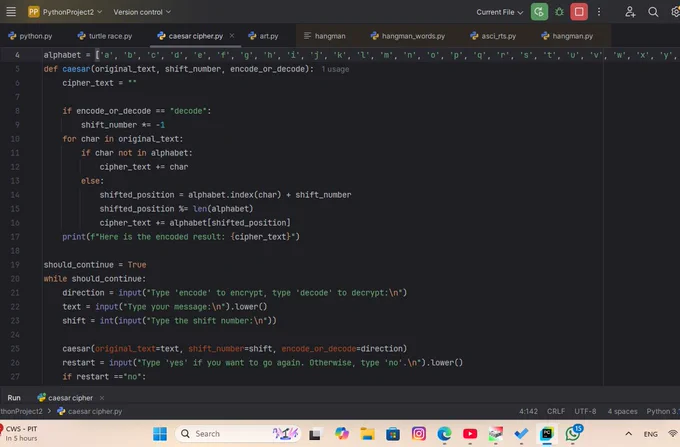The height and width of the screenshot is (447, 680).
Task: Open Search Everywhere magnifier
Action: click(653, 12)
